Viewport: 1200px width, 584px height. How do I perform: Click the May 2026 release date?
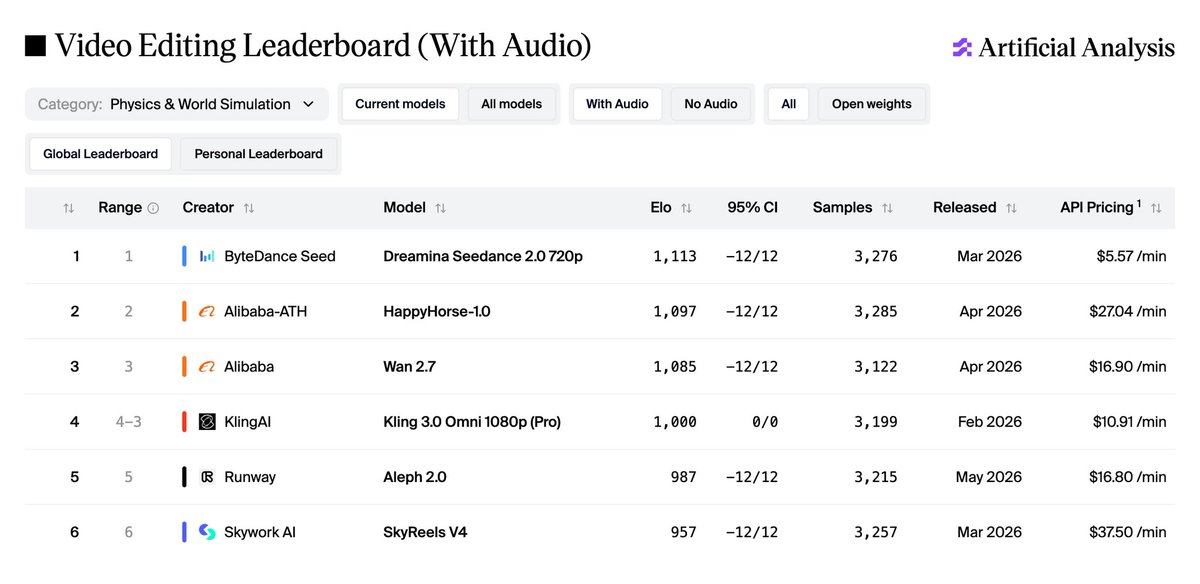click(989, 477)
